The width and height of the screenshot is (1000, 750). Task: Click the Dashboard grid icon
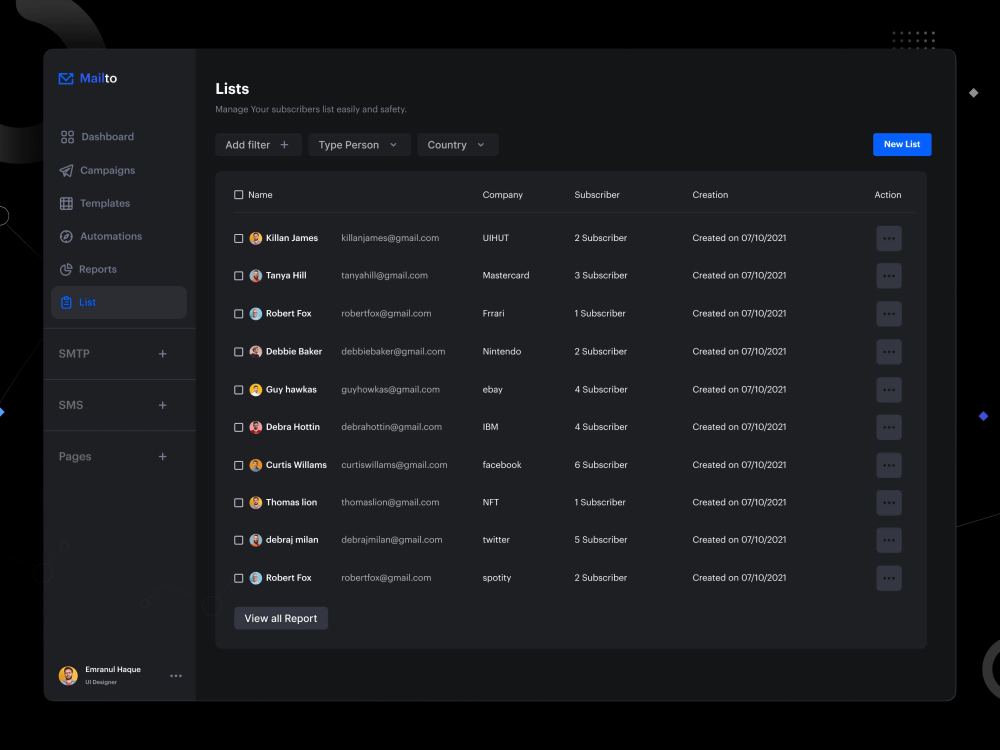(67, 137)
